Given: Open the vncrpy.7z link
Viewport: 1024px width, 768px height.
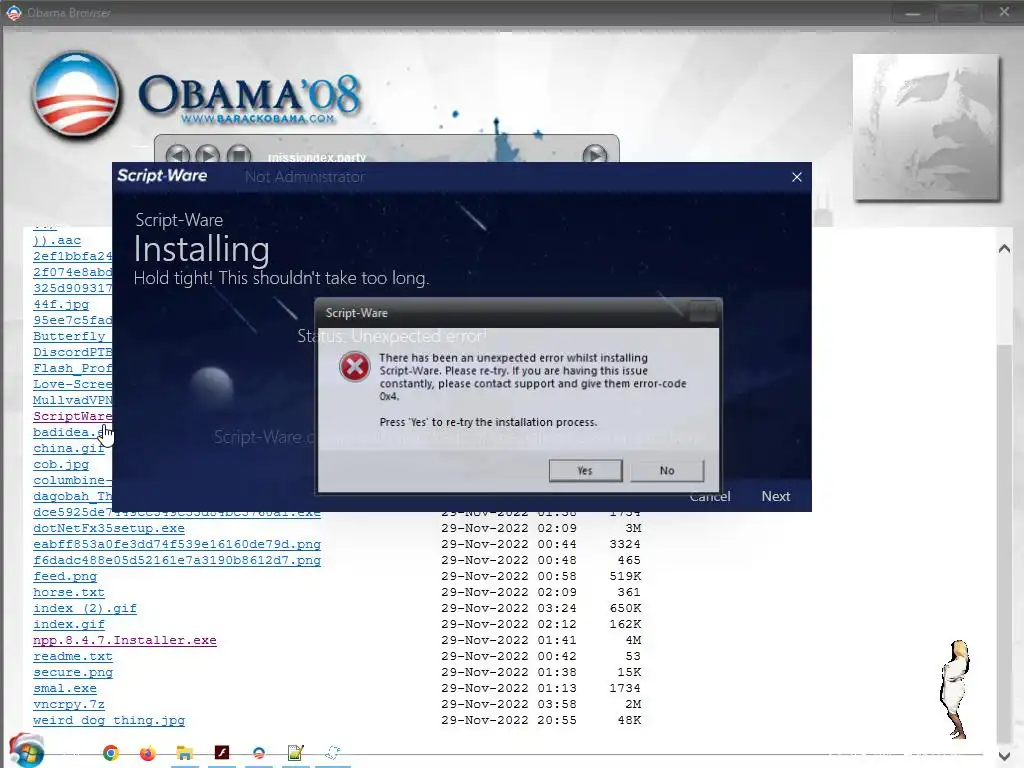Looking at the screenshot, I should [x=69, y=704].
